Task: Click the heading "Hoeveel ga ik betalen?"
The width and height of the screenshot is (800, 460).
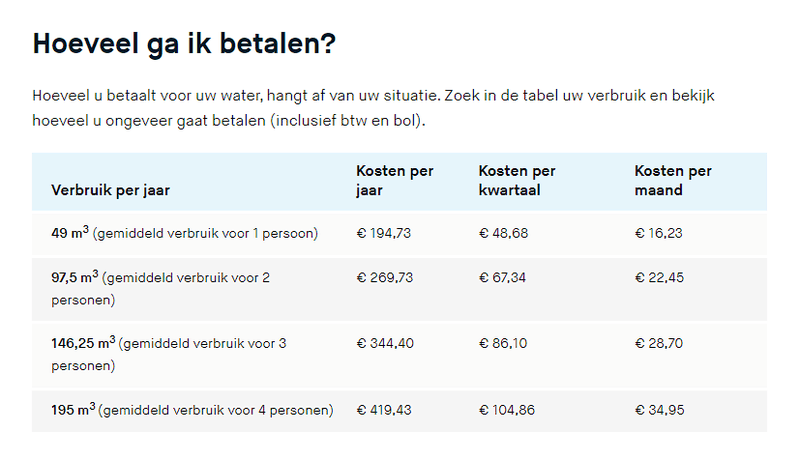Action: [183, 44]
